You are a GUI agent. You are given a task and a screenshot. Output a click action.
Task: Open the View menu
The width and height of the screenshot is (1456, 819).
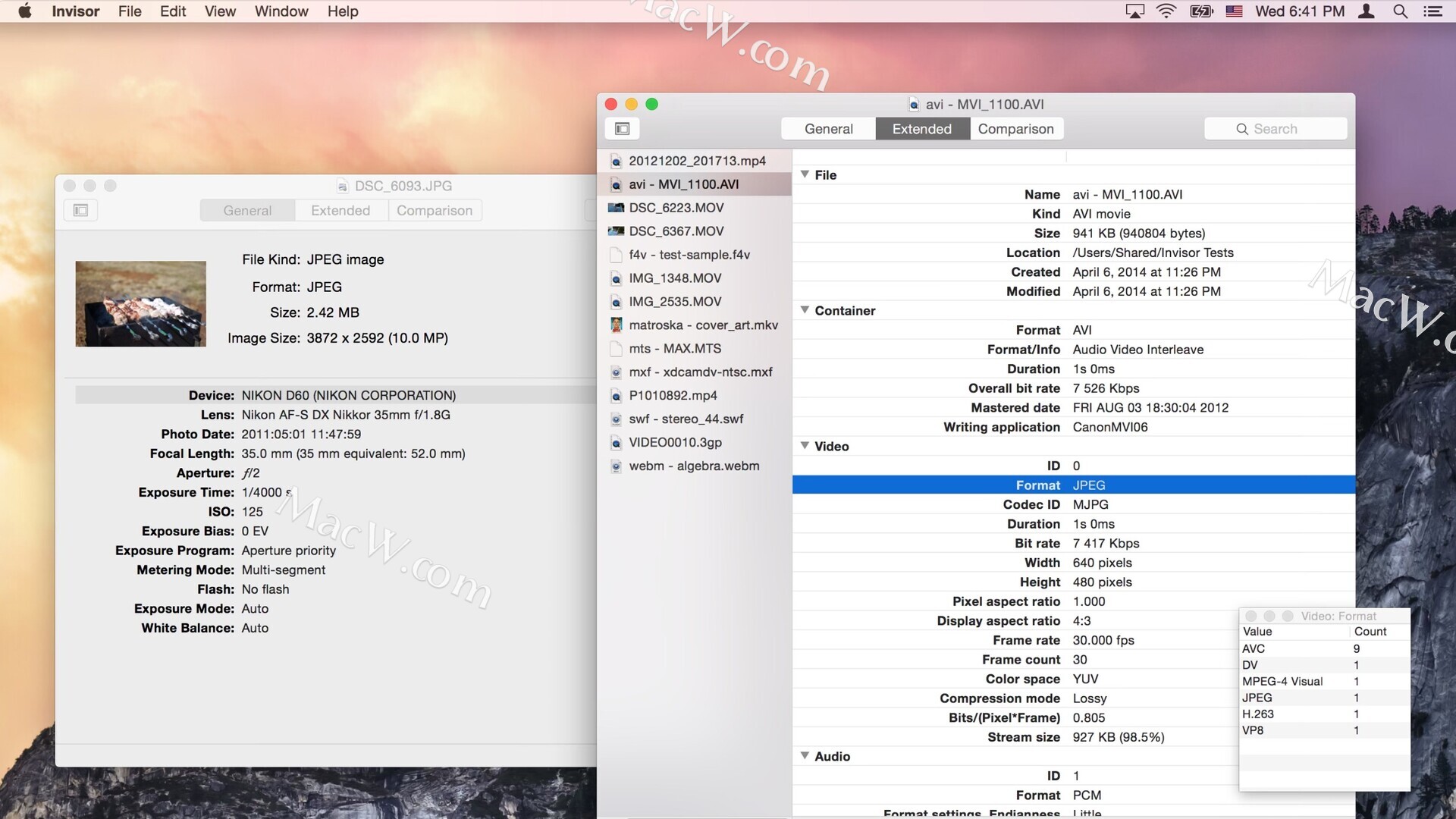(220, 11)
